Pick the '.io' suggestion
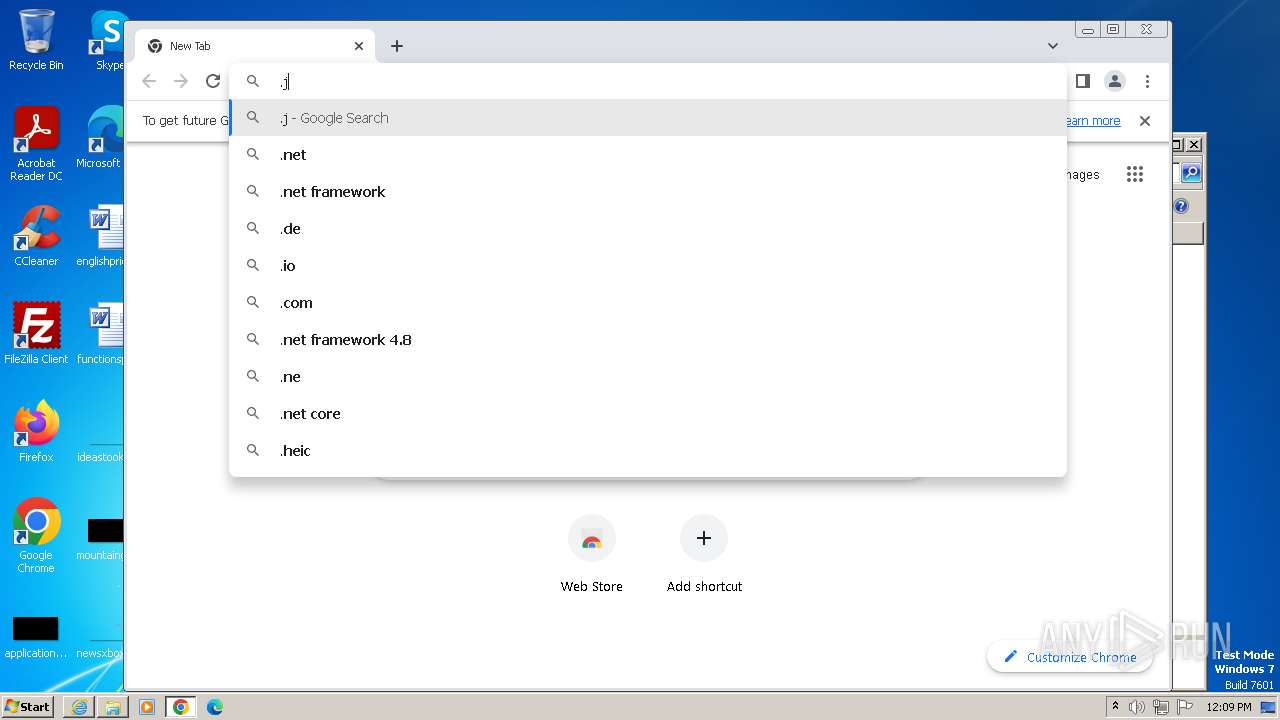Image resolution: width=1280 pixels, height=720 pixels. click(648, 266)
